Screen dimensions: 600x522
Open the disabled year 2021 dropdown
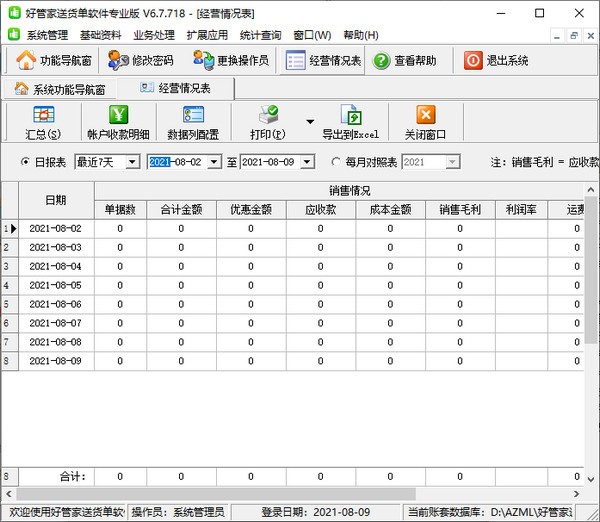click(452, 162)
